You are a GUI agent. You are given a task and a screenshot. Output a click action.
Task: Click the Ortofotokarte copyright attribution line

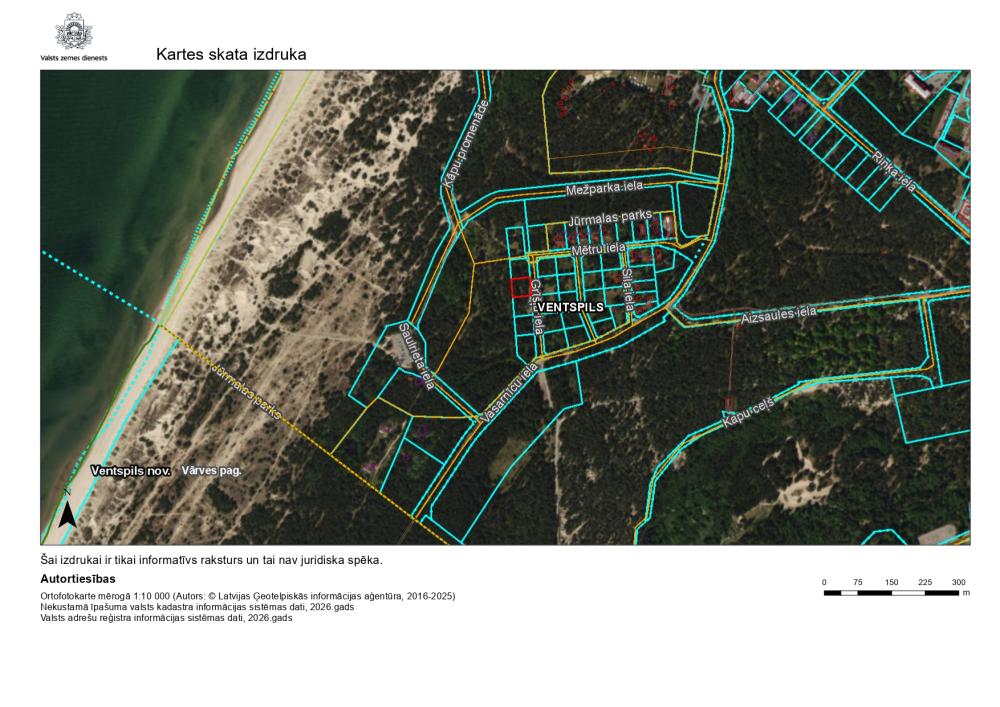[247, 596]
